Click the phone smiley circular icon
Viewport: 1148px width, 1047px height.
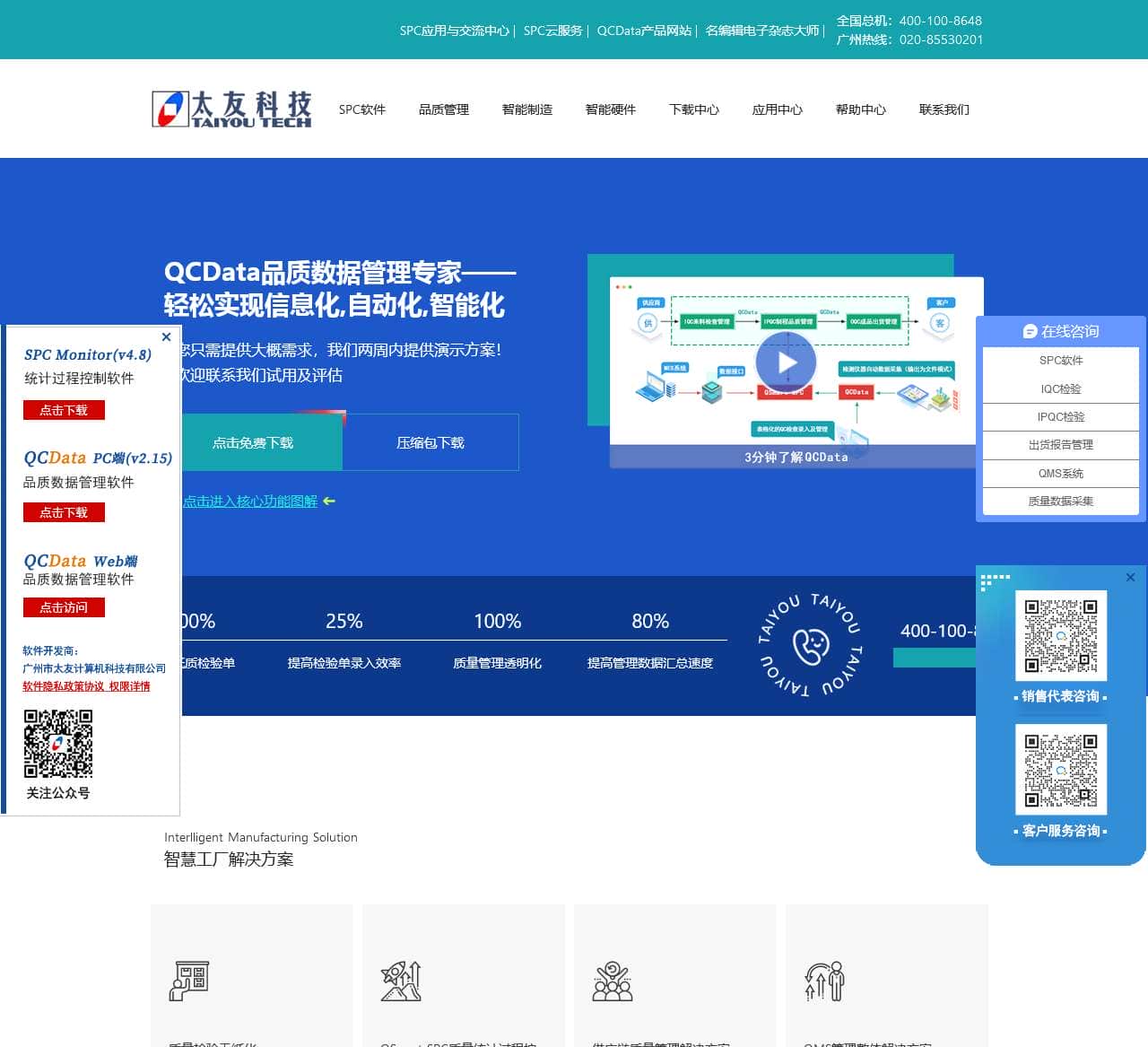pyautogui.click(x=811, y=645)
